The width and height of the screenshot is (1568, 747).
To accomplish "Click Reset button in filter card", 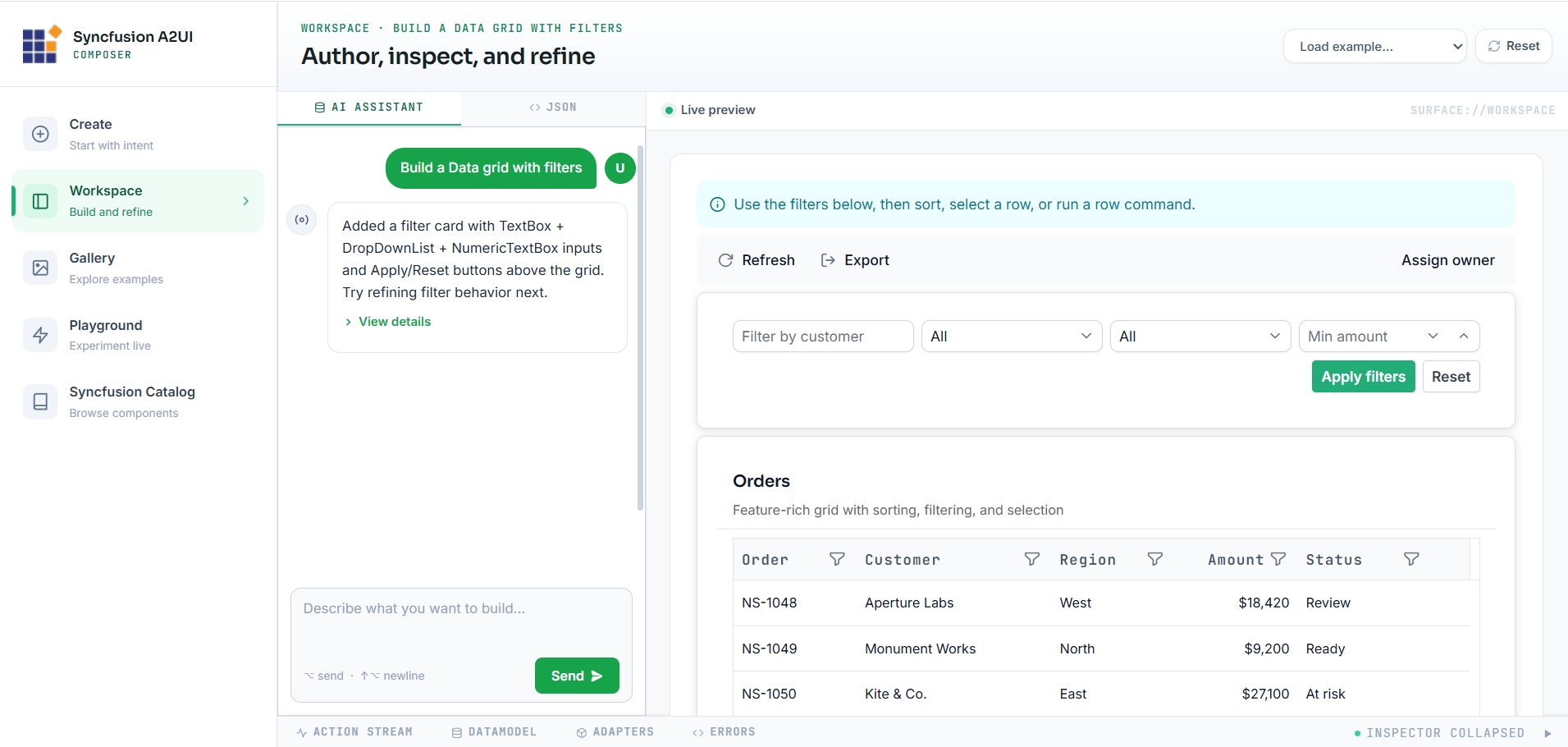I will pos(1451,377).
